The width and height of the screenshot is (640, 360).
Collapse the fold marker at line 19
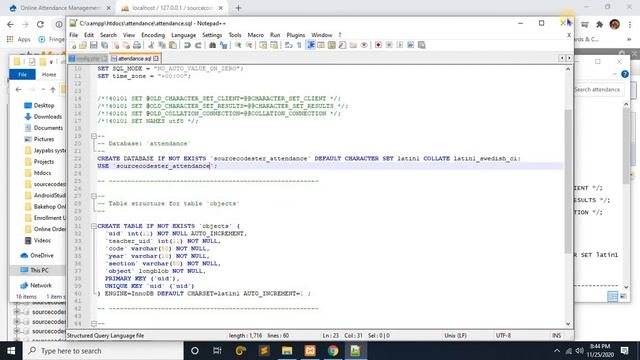coord(94,136)
